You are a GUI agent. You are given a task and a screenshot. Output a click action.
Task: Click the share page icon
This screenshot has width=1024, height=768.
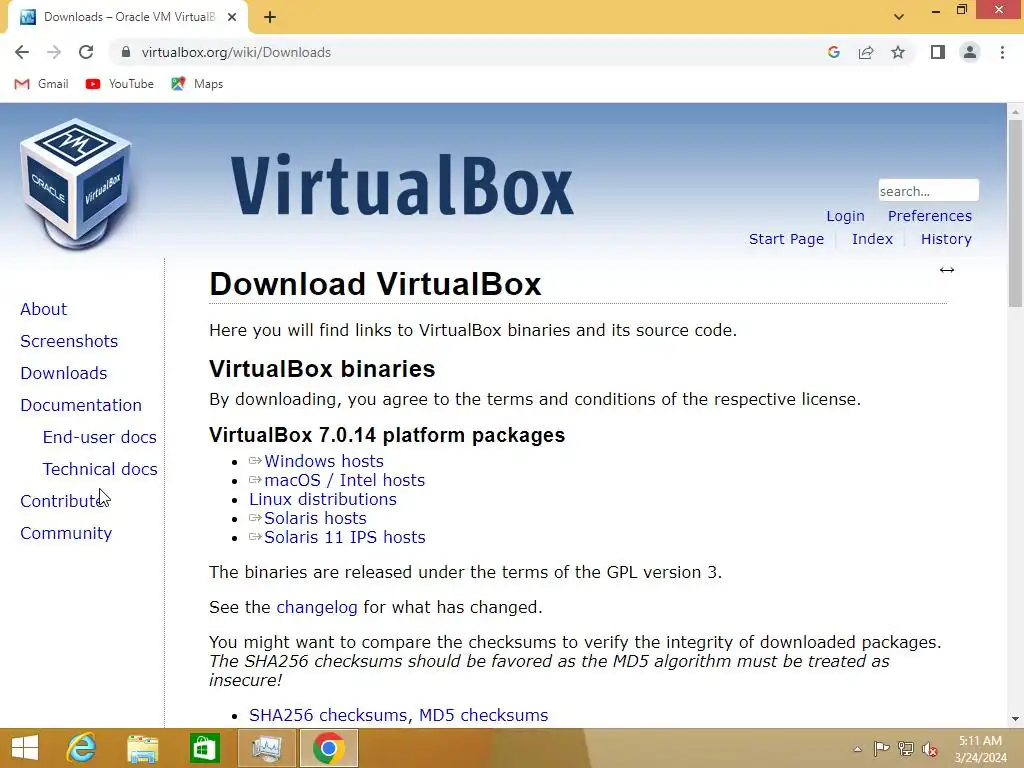pyautogui.click(x=866, y=52)
